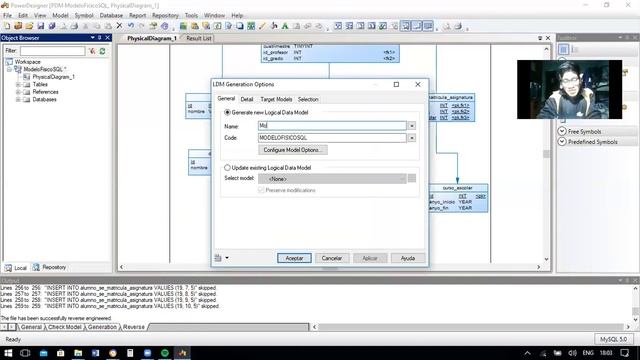
Task: Click the green refresh icon beside the Filter field
Action: 102,51
